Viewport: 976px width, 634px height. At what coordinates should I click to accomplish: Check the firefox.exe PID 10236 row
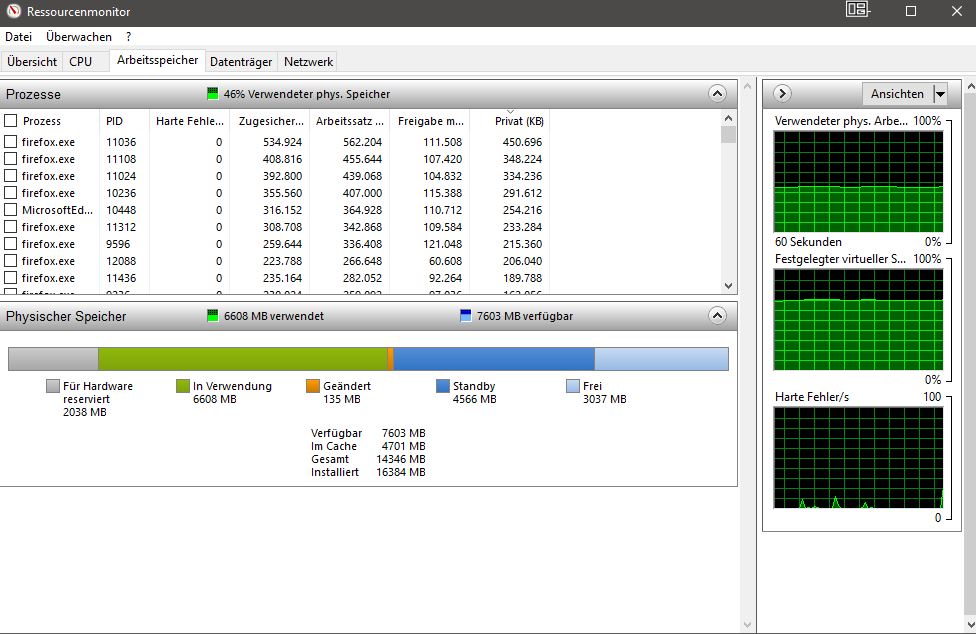[11, 193]
